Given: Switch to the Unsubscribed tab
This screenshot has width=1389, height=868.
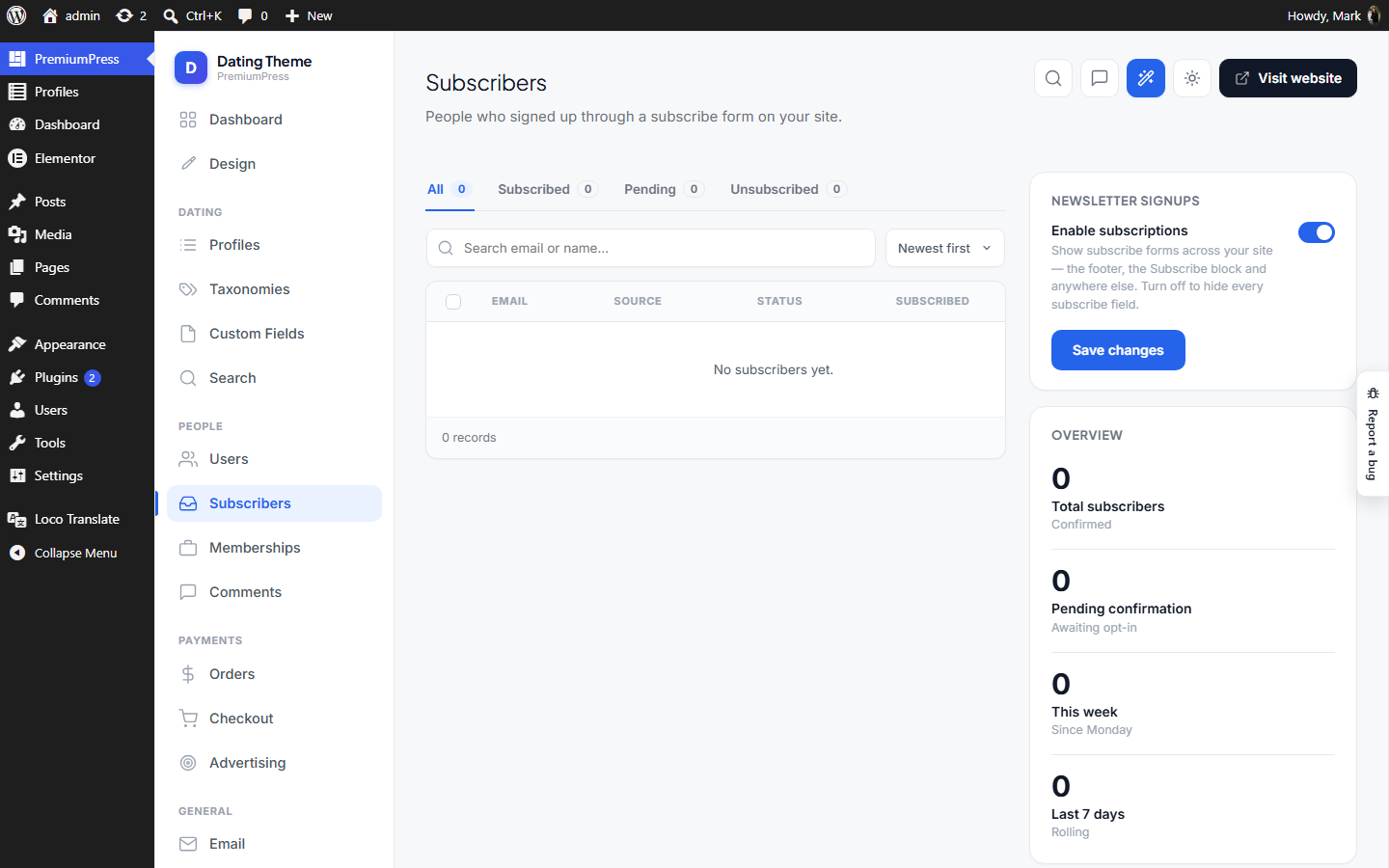Looking at the screenshot, I should tap(788, 189).
